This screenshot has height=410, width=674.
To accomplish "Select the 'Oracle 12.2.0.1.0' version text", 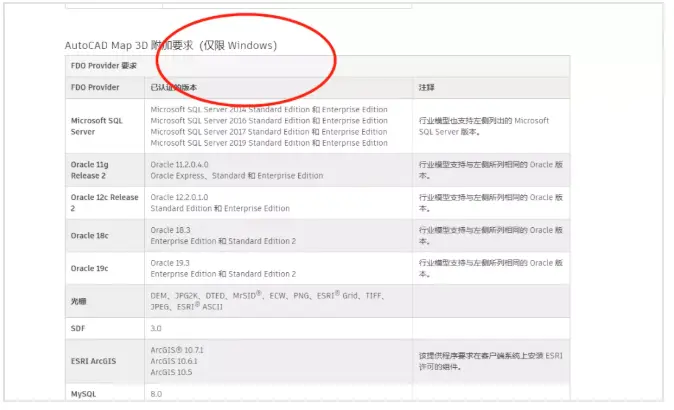I will coord(179,197).
